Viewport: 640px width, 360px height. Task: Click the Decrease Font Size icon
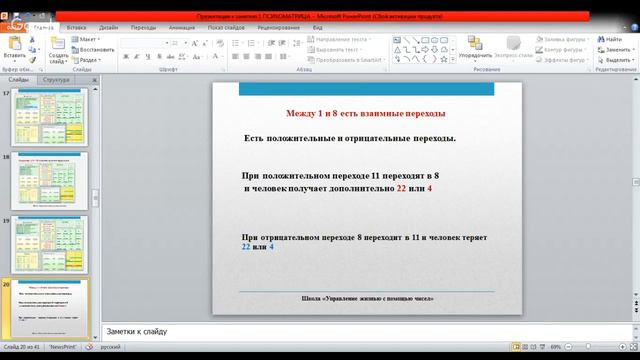pos(205,43)
